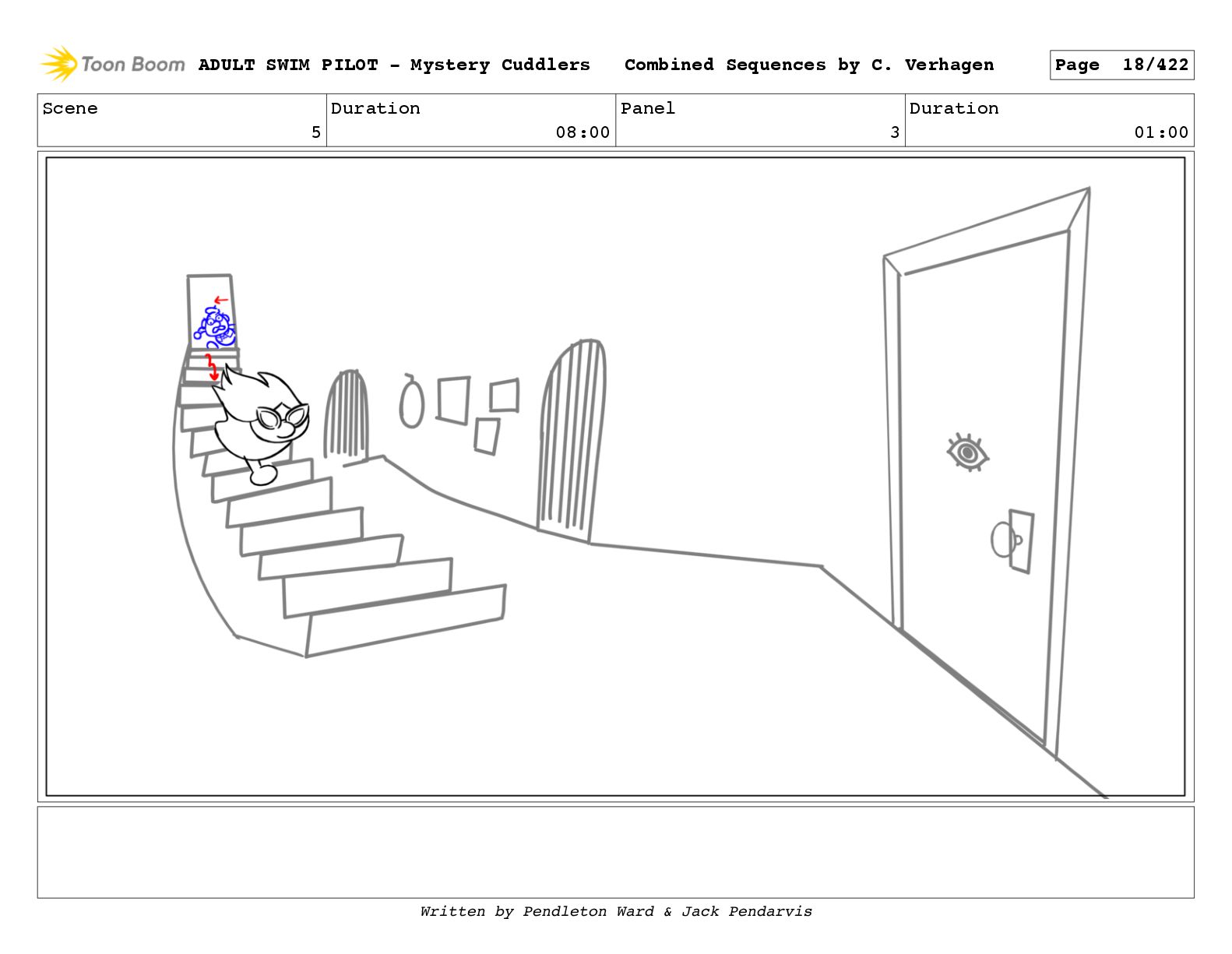The width and height of the screenshot is (1232, 954).
Task: Click the small arched door near stairs
Action: (347, 416)
